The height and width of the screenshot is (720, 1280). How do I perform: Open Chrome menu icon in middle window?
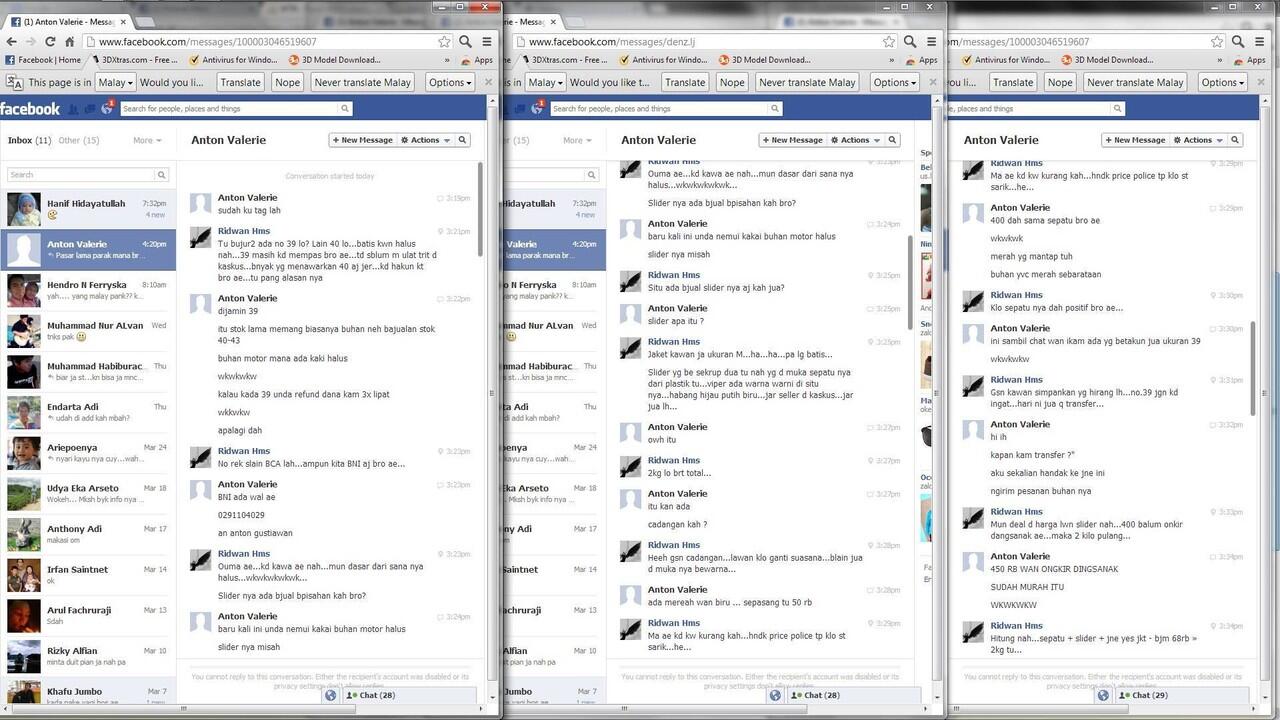pyautogui.click(x=931, y=42)
